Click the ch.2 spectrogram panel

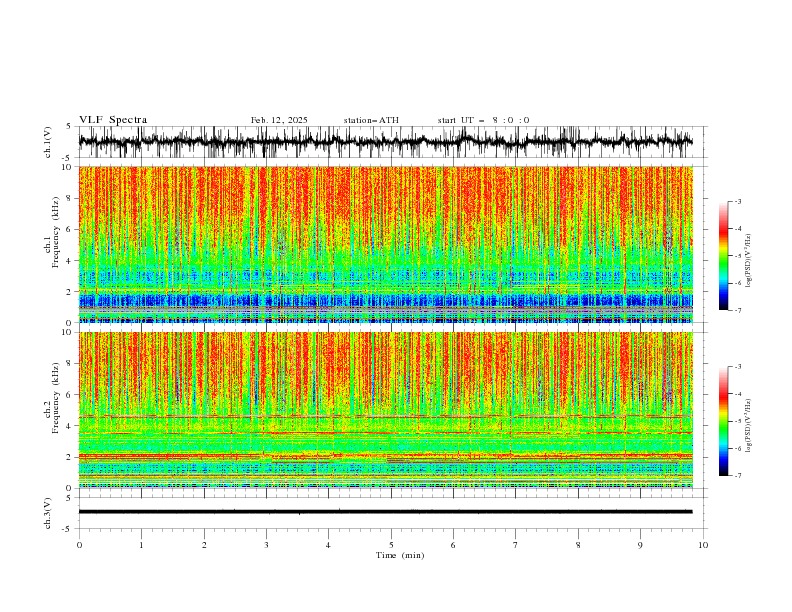click(385, 410)
